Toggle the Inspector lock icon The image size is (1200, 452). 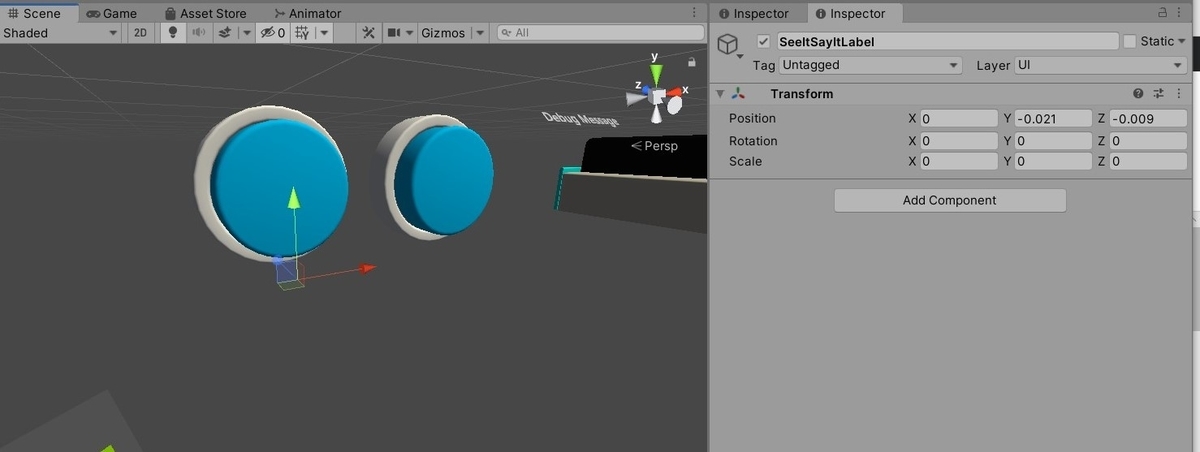(1163, 13)
